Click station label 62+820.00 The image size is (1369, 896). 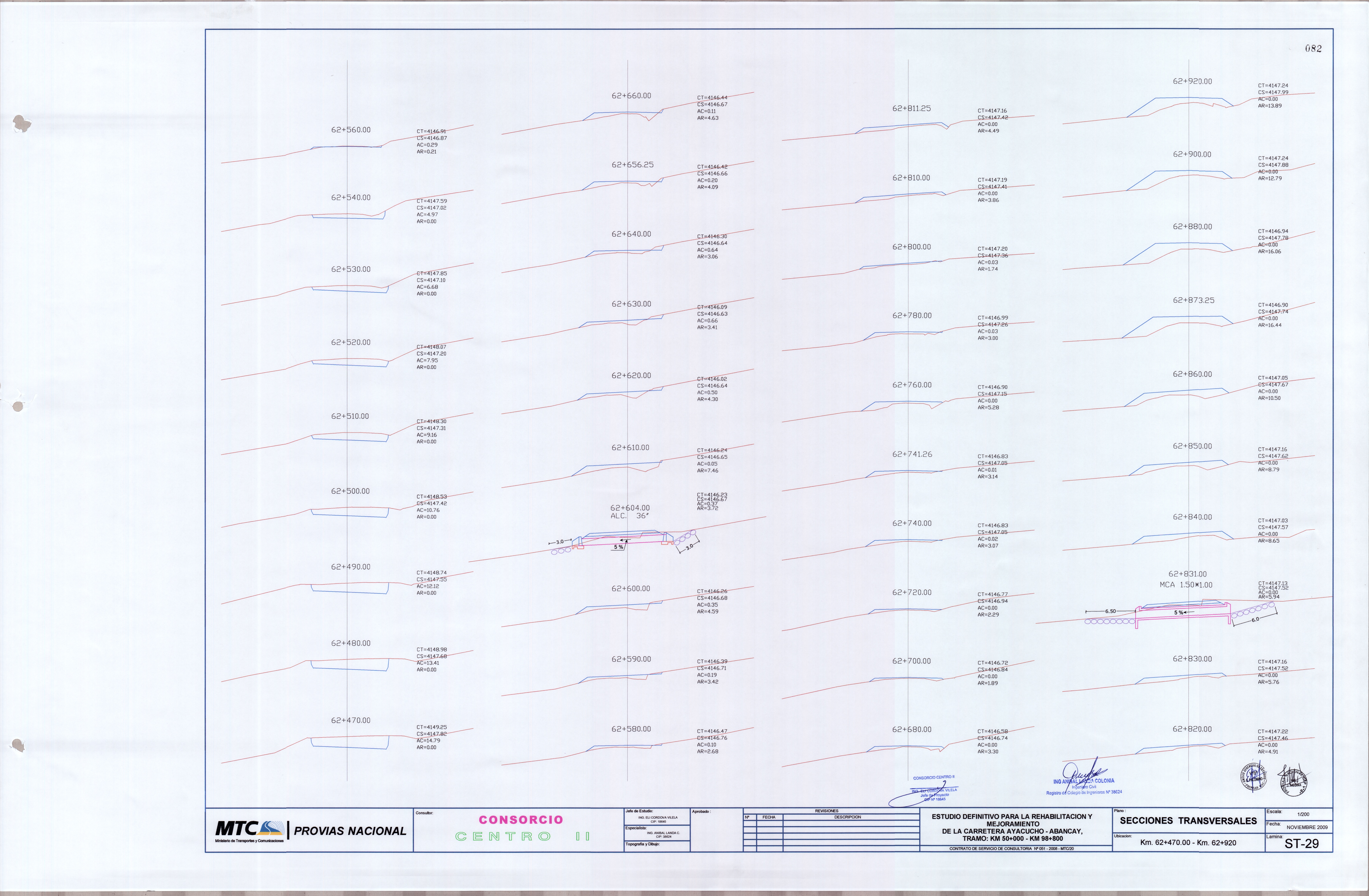coord(1192,729)
